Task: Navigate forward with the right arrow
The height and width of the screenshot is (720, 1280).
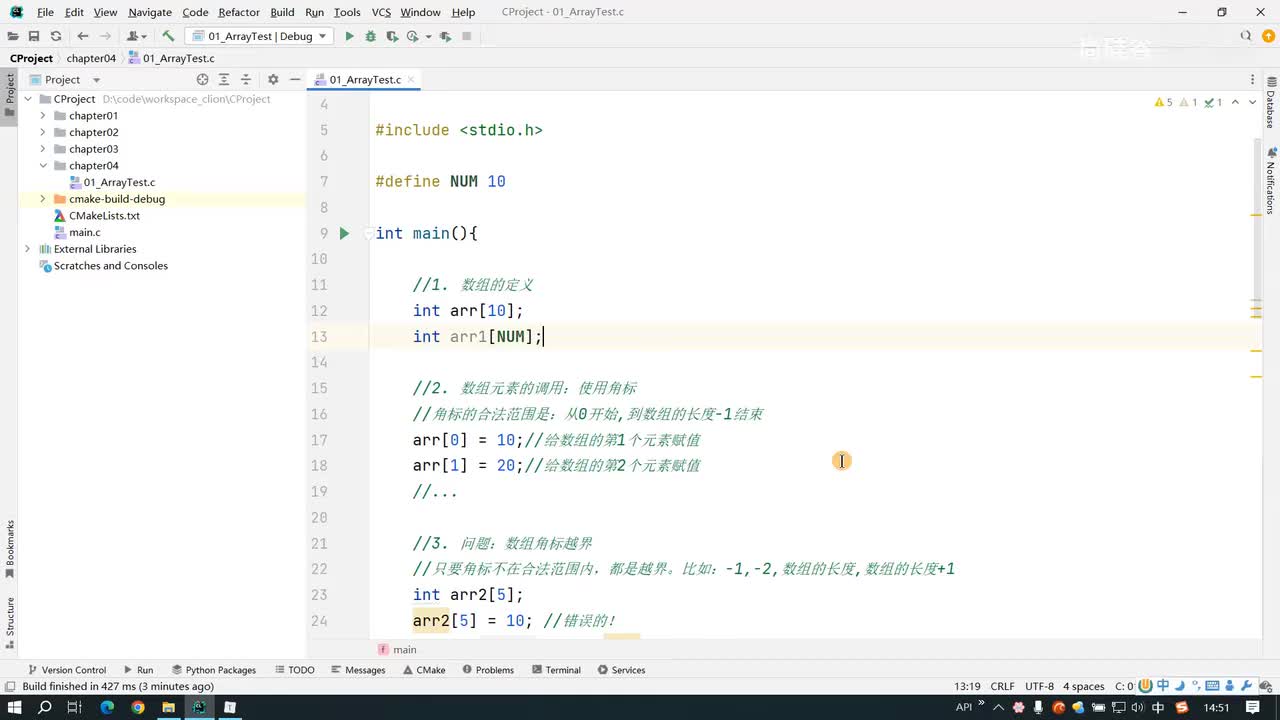Action: pos(105,36)
